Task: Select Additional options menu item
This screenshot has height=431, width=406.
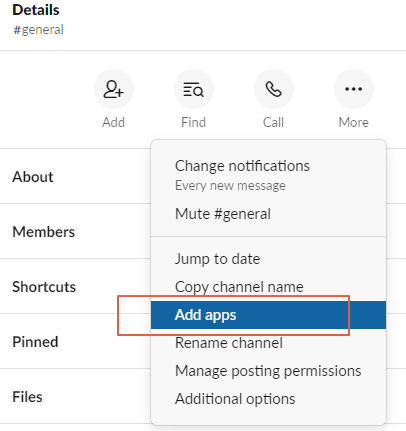Action: (268, 399)
